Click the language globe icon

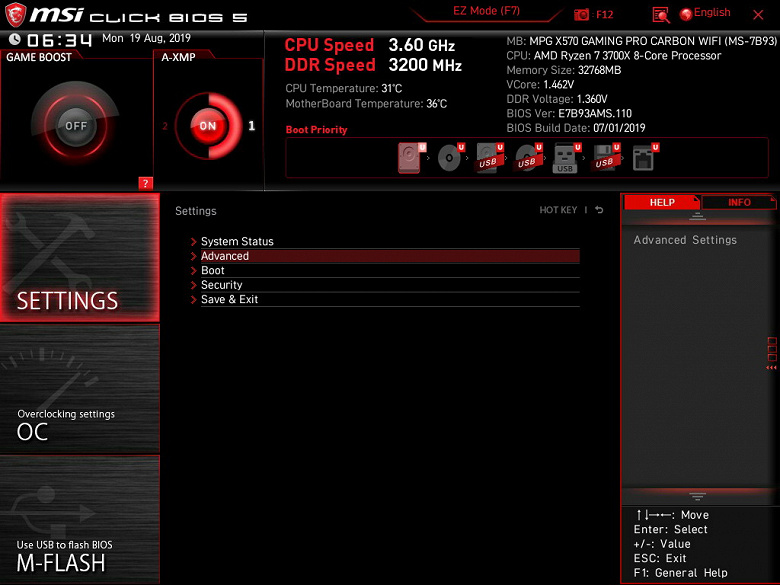[686, 14]
